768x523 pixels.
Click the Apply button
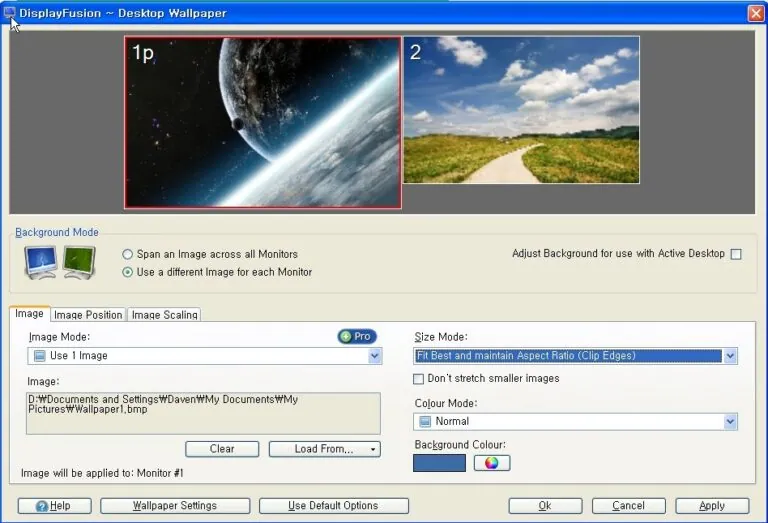(712, 506)
